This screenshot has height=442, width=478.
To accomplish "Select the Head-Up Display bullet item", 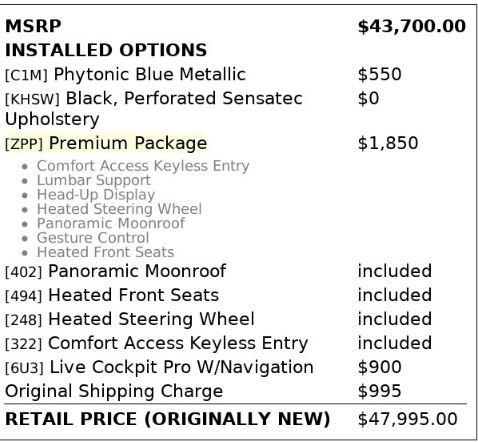I will (x=96, y=195).
